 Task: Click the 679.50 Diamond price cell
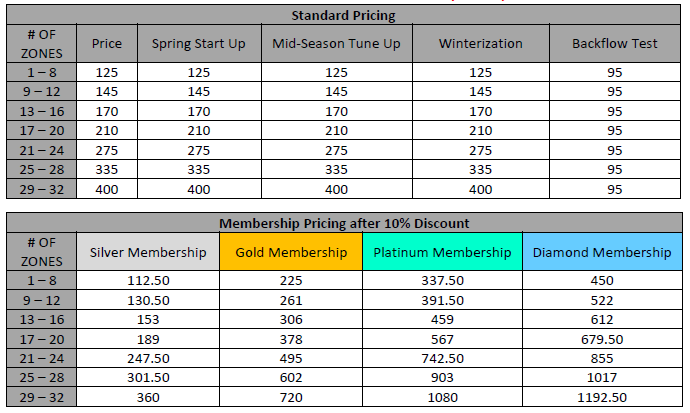(602, 339)
